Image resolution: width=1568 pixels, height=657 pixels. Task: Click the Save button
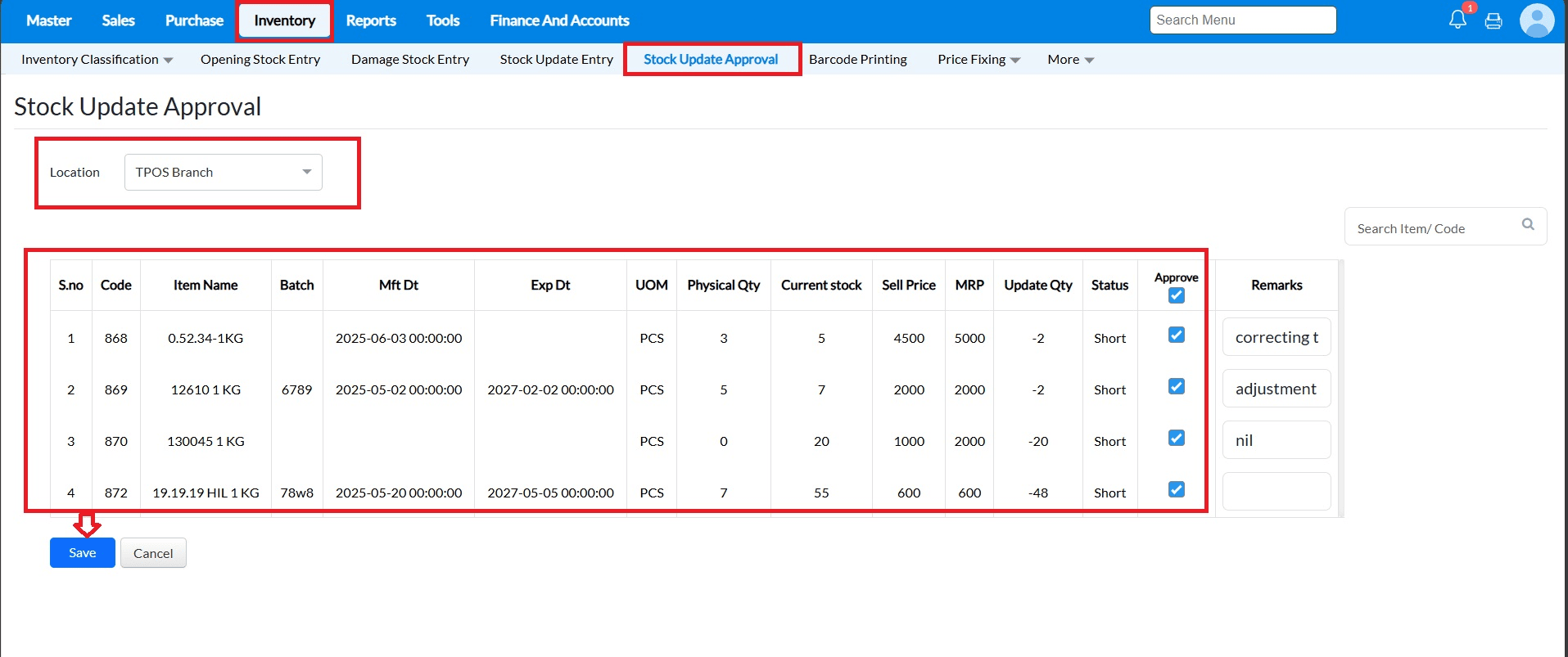(x=82, y=553)
